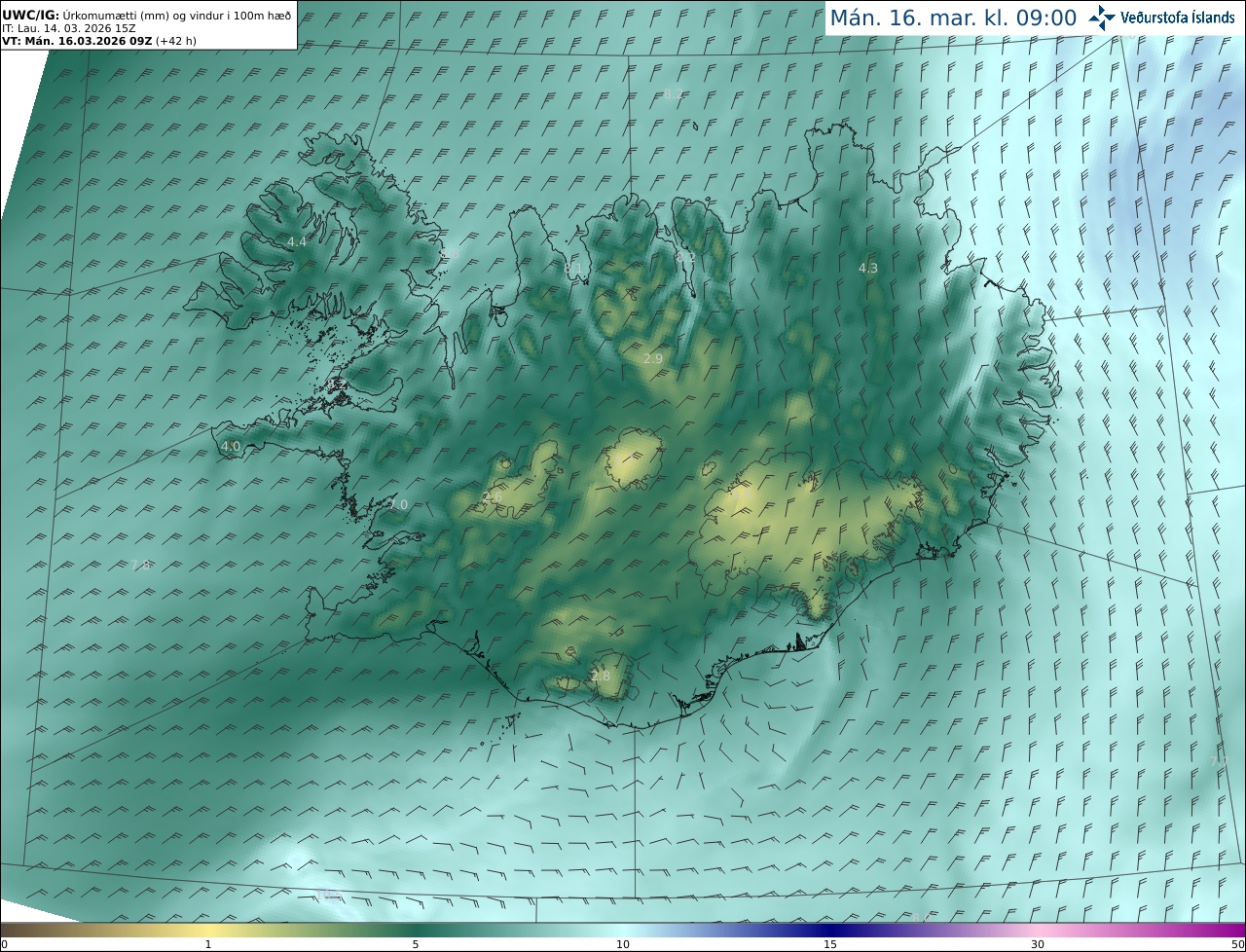The height and width of the screenshot is (952, 1246).
Task: Click the 'VT: Mán. 16.03.2026 09Z (+42 h)' line
Action: 99,41
